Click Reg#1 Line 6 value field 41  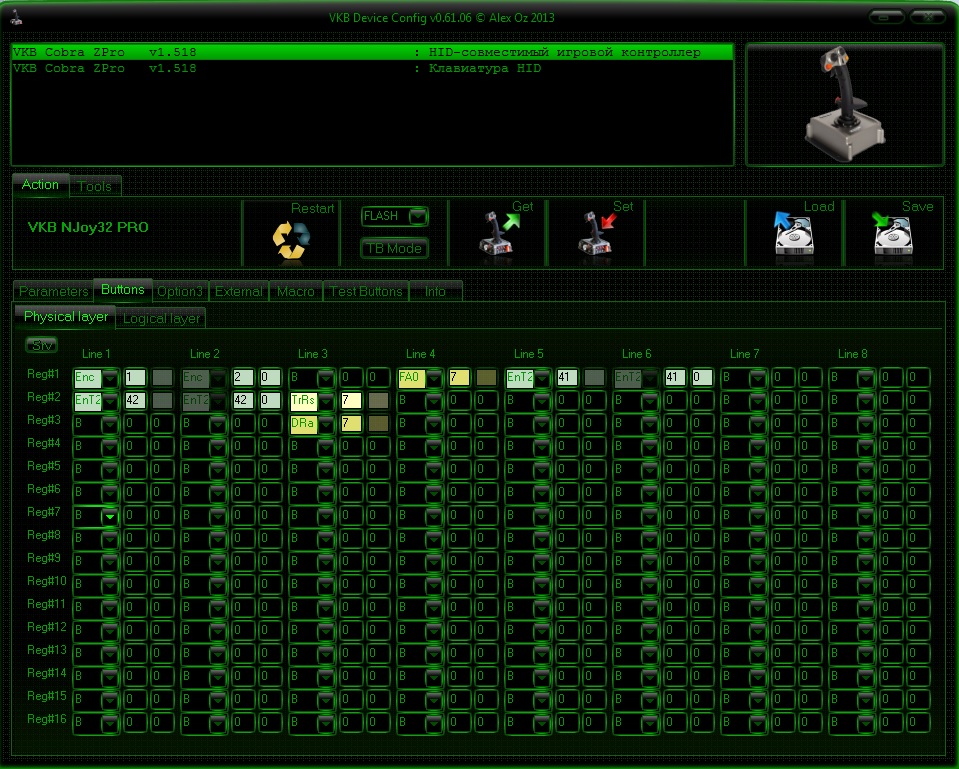pos(675,377)
